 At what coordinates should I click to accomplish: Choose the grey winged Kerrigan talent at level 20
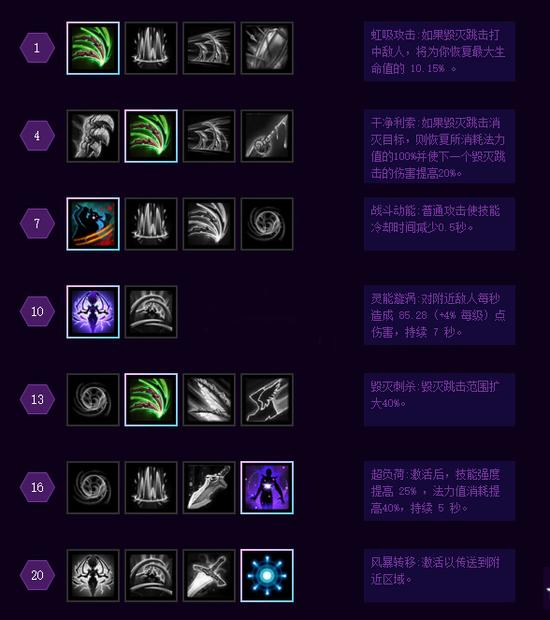click(93, 575)
